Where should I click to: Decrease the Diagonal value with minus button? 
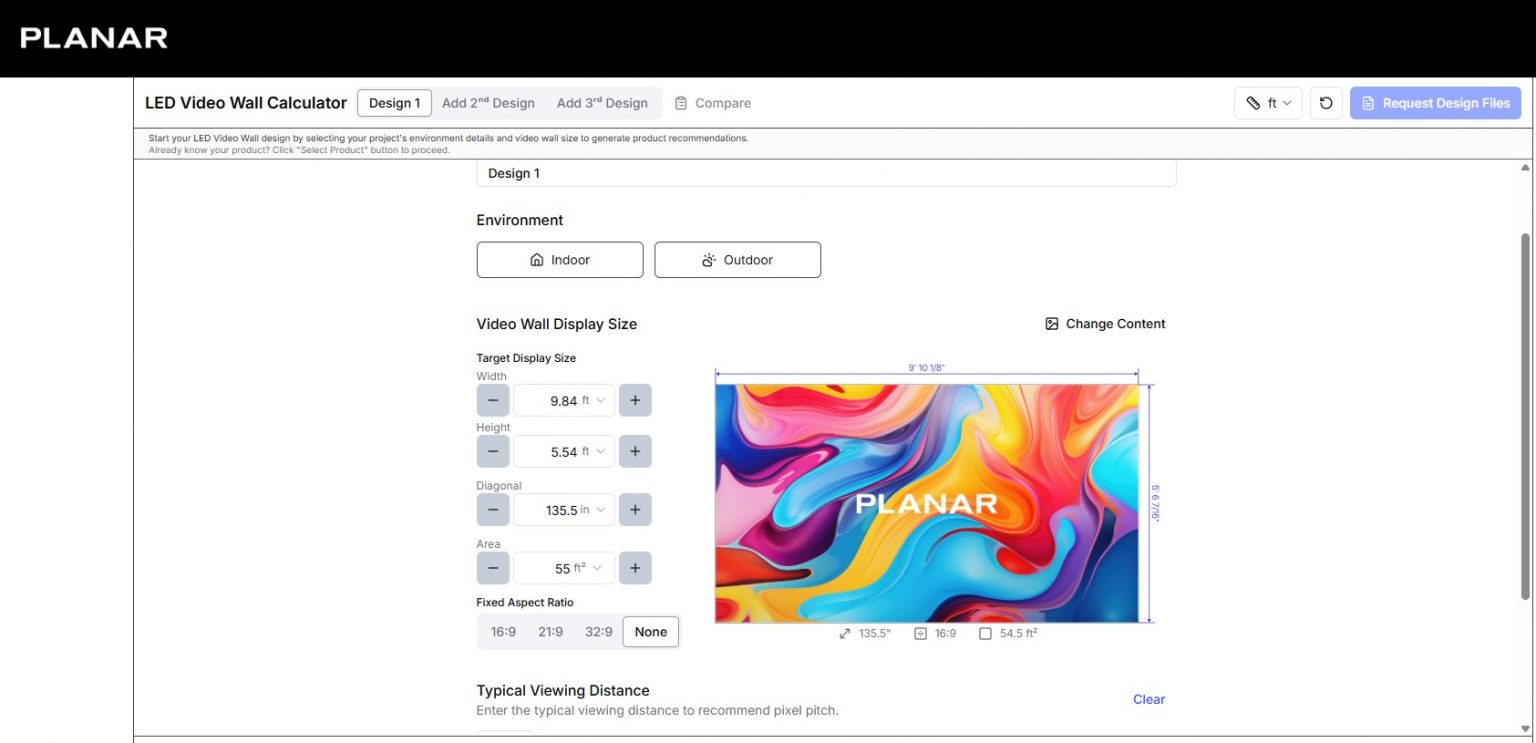coord(492,509)
